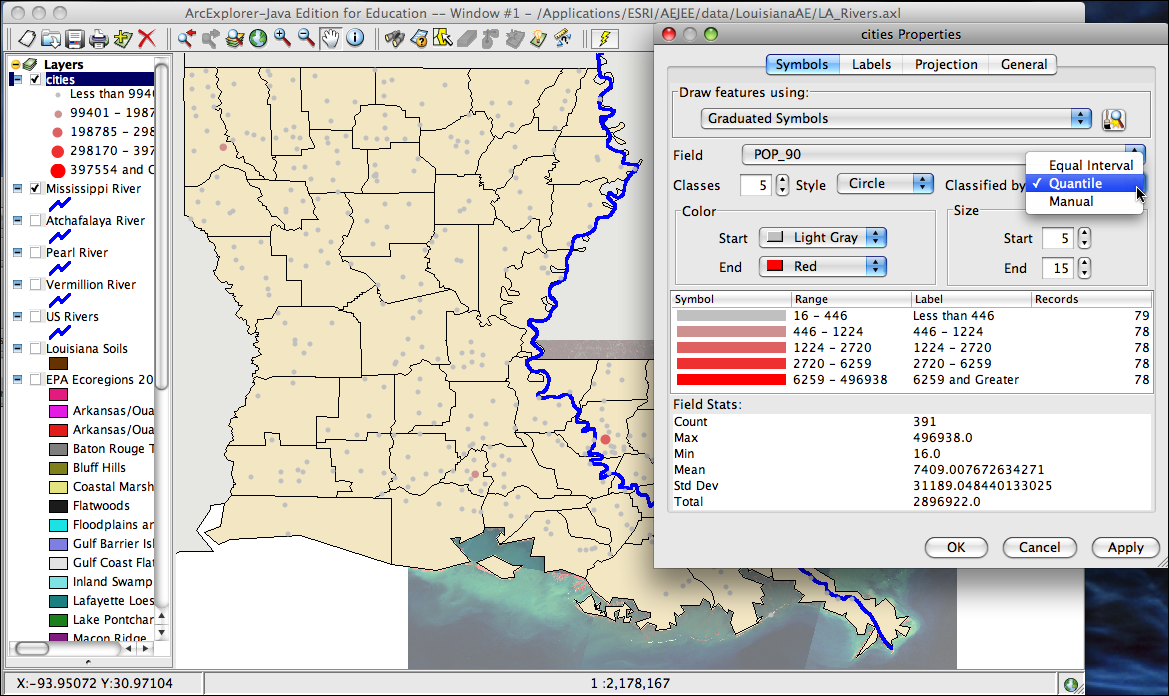1169x696 pixels.
Task: Zoom to full extent globe icon
Action: tap(258, 39)
